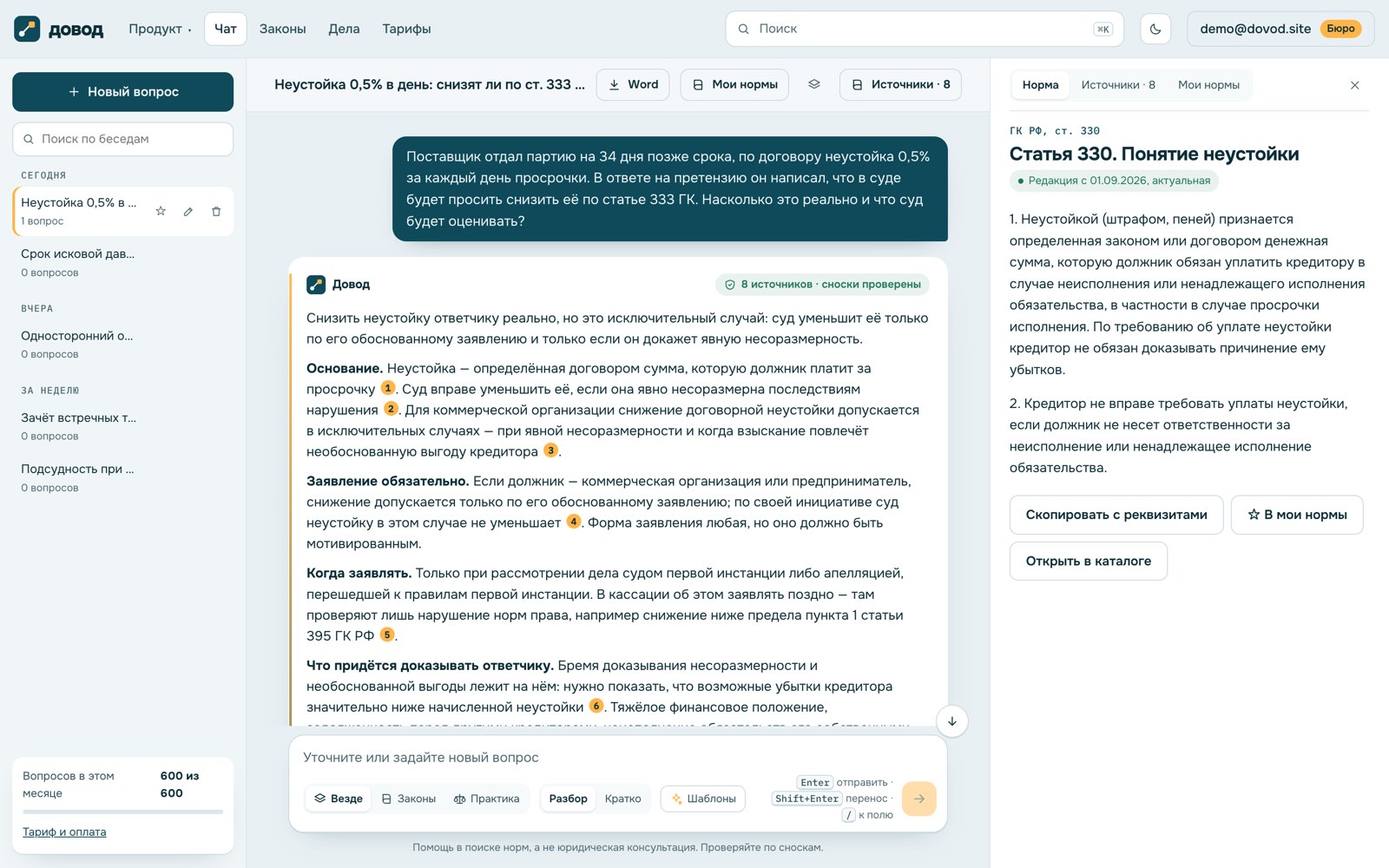1389x868 pixels.
Task: Click the Поиск по беседам field
Action: click(123, 139)
